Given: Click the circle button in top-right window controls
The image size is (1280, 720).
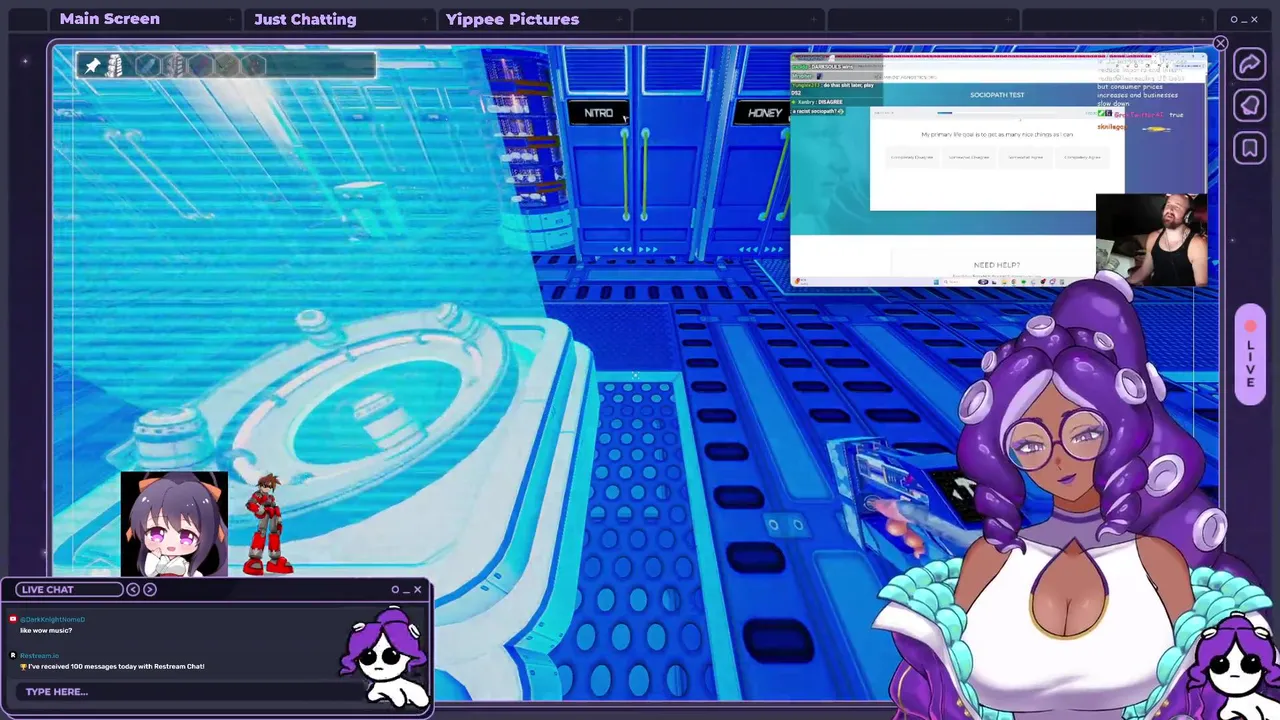Looking at the screenshot, I should 1234,19.
